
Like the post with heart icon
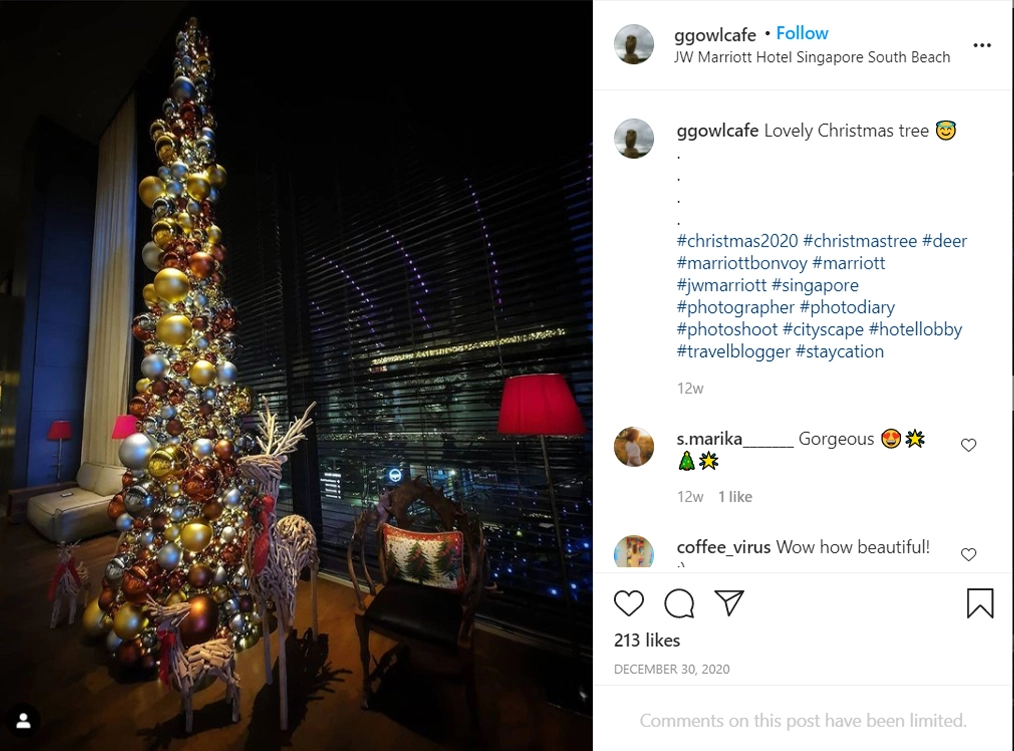(629, 604)
